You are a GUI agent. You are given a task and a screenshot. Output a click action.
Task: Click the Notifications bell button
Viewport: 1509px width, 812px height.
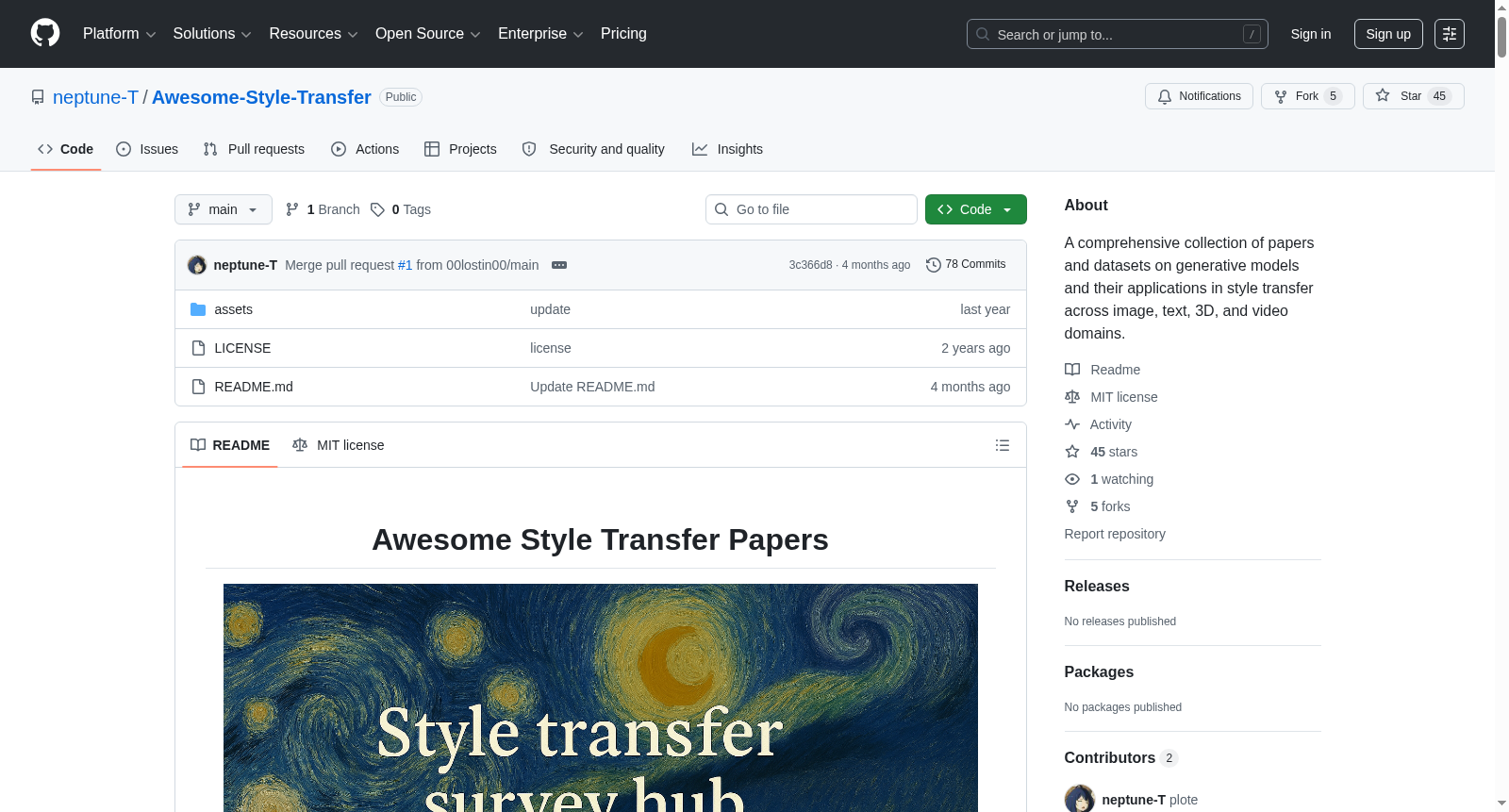click(x=1199, y=96)
